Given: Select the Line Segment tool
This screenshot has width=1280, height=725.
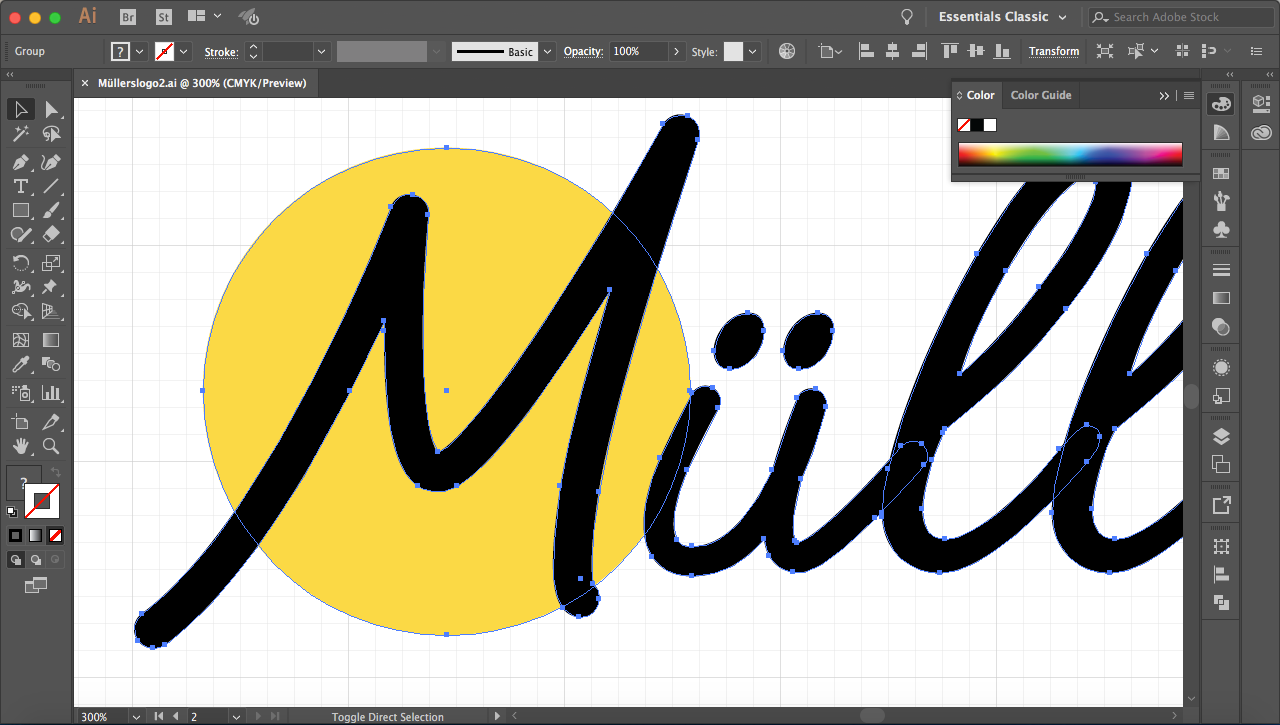Looking at the screenshot, I should click(x=51, y=186).
